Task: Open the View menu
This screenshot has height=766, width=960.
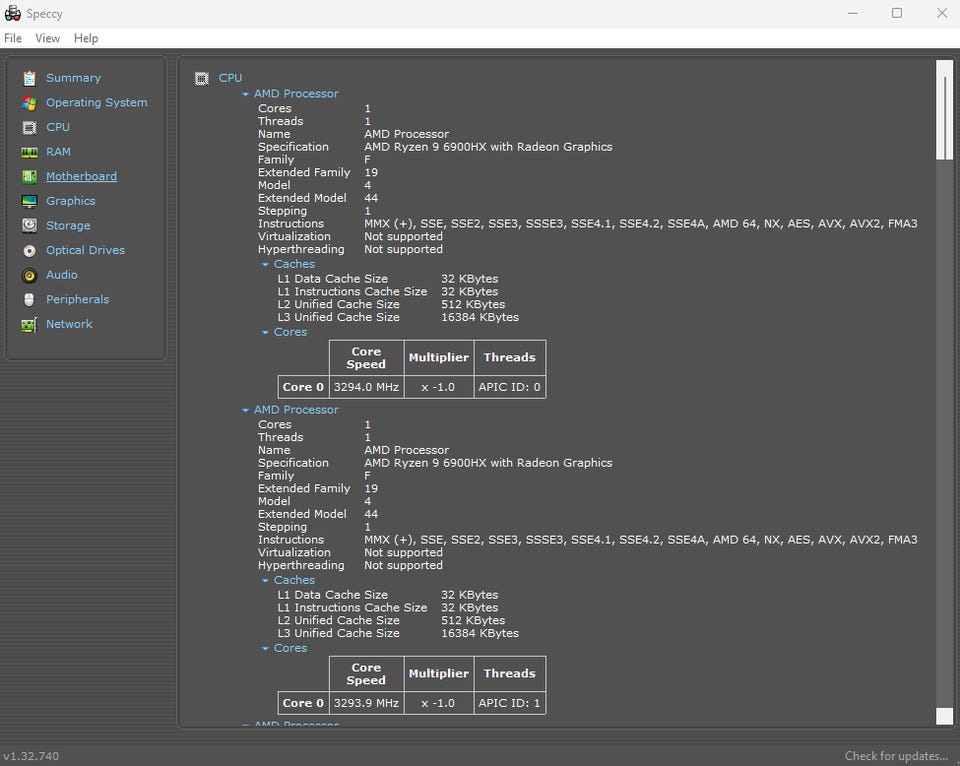Action: [47, 38]
